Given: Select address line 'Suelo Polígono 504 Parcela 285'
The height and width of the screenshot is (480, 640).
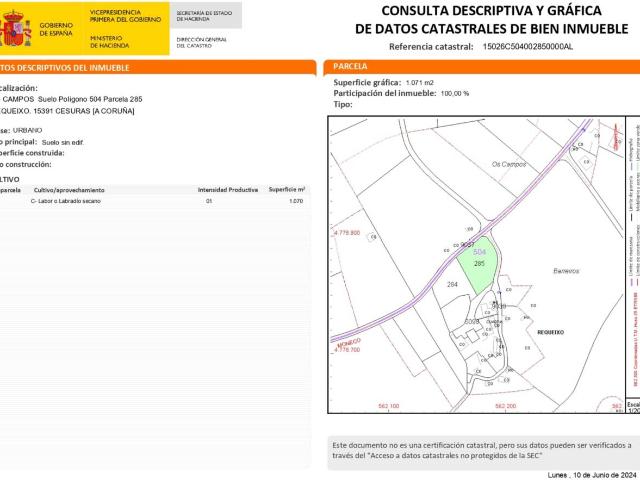Looking at the screenshot, I should pos(90,99).
